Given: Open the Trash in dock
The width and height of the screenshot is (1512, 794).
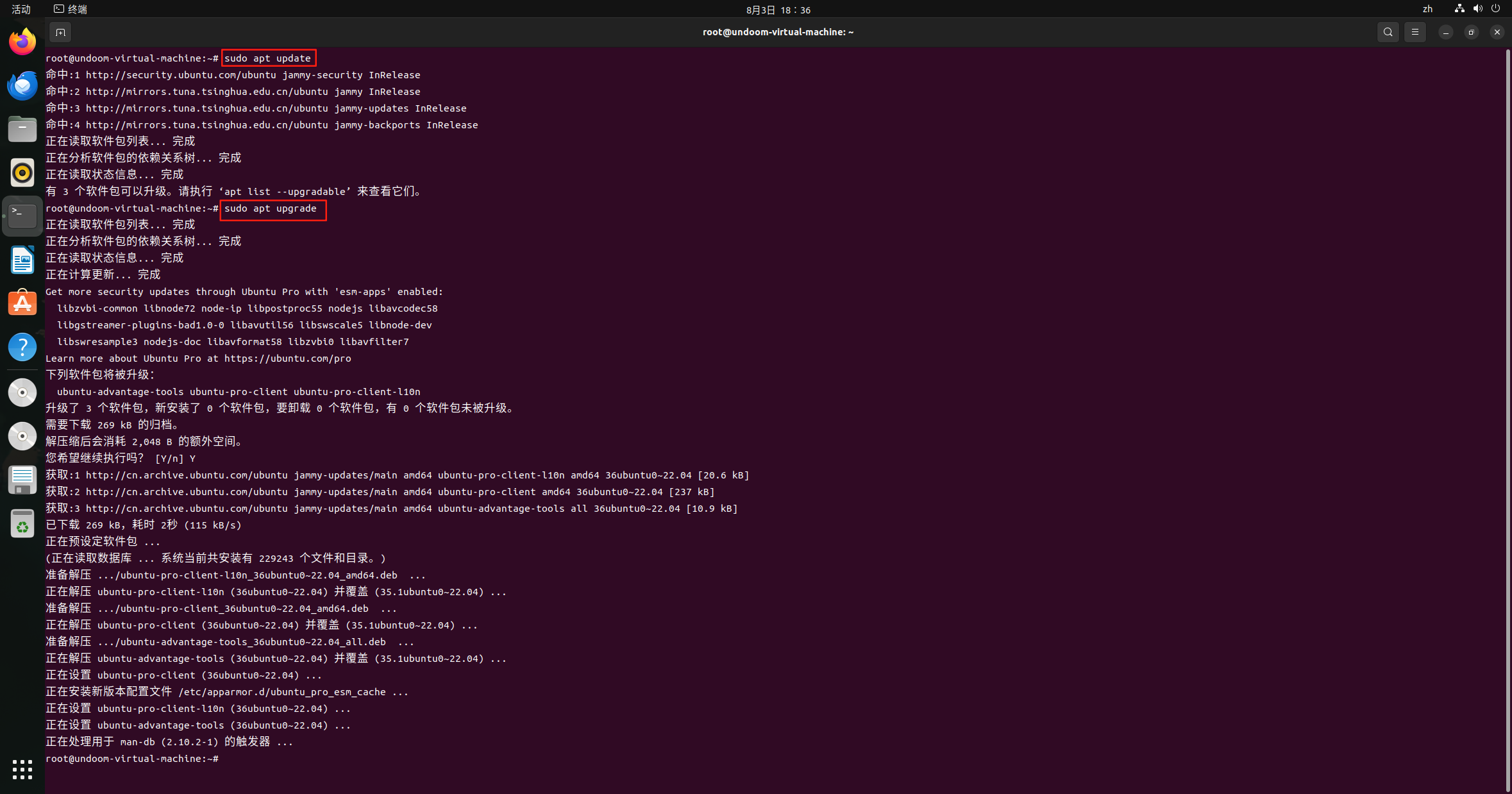Looking at the screenshot, I should (22, 524).
